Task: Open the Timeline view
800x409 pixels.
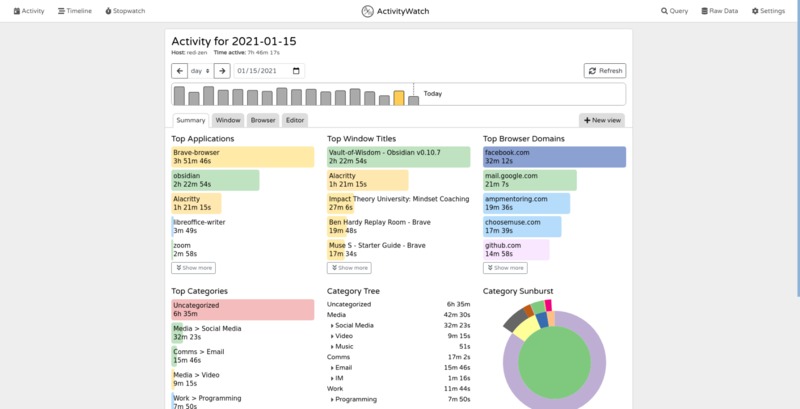Action: (74, 11)
